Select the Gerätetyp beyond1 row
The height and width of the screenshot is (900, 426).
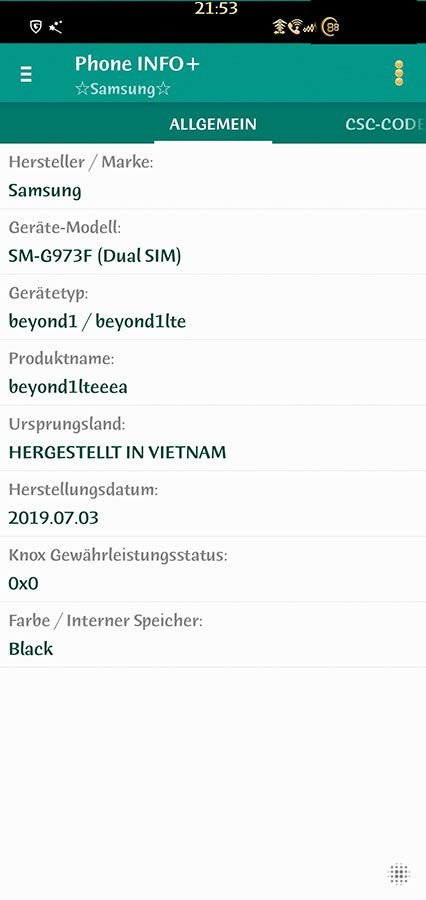[x=213, y=307]
